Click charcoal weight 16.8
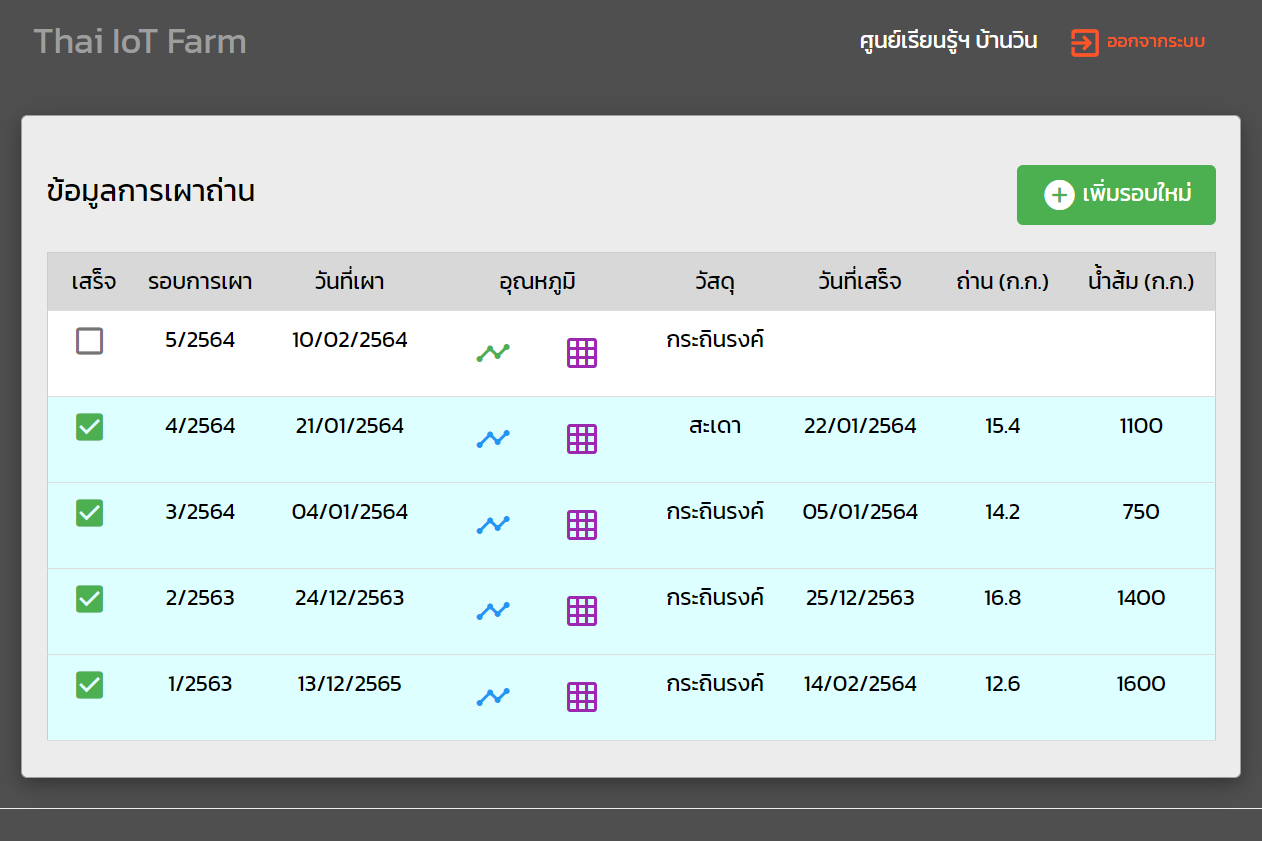The image size is (1262, 841). click(x=1002, y=598)
